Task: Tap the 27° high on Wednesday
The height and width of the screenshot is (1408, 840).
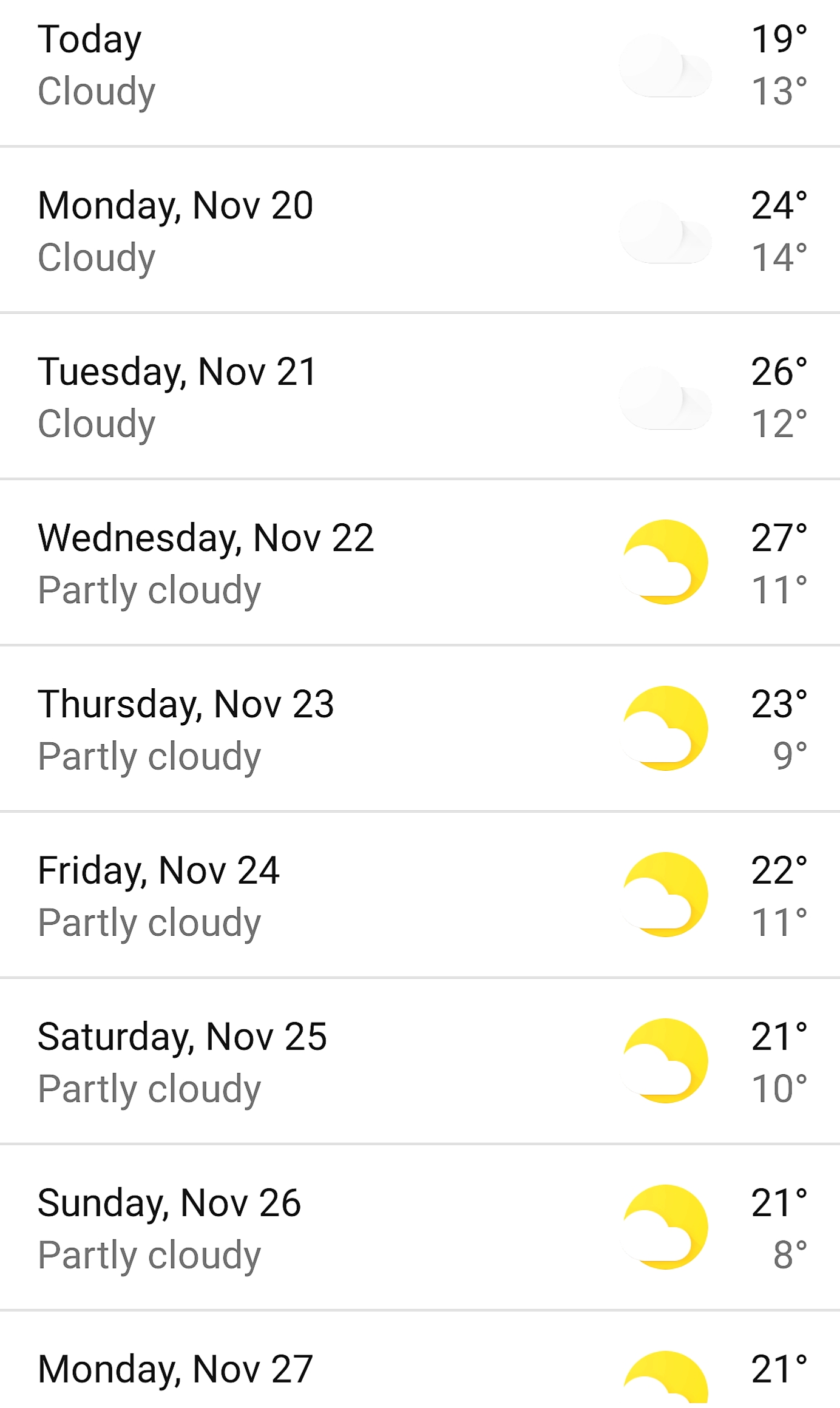Action: (779, 538)
